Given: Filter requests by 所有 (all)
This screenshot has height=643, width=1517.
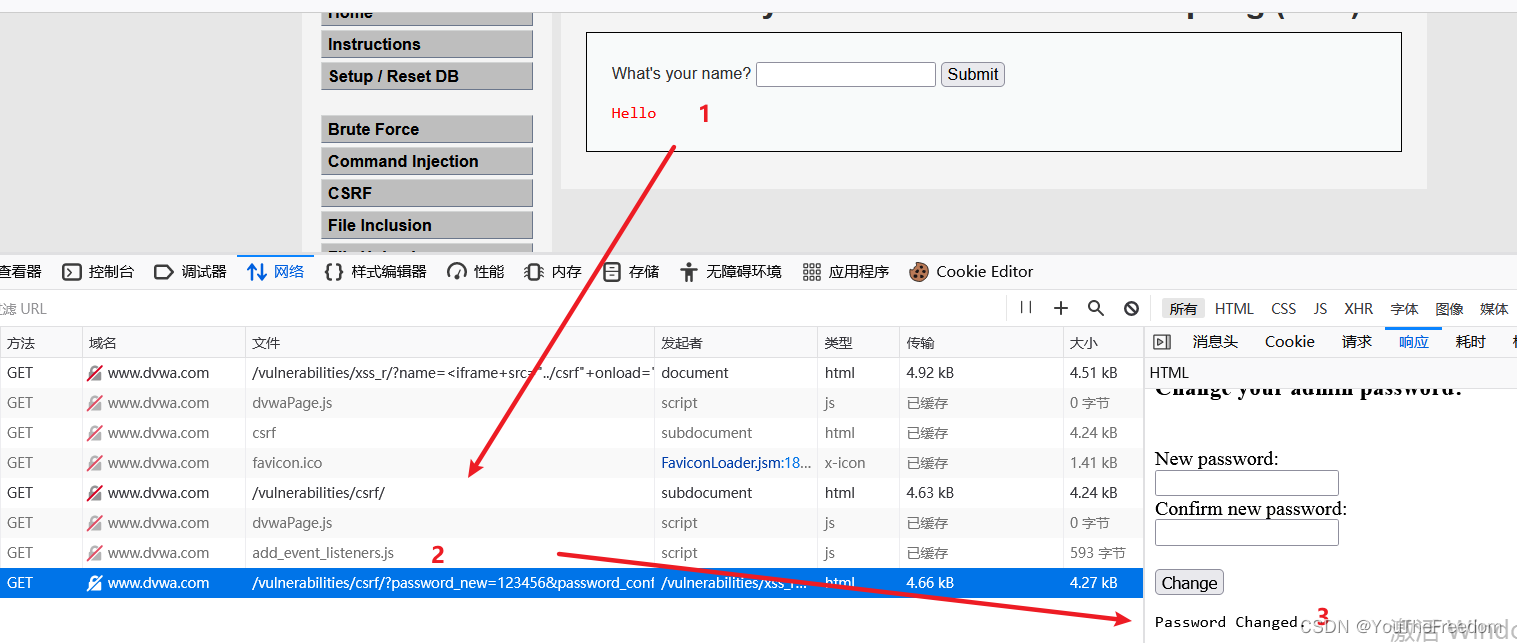Looking at the screenshot, I should tap(1183, 309).
